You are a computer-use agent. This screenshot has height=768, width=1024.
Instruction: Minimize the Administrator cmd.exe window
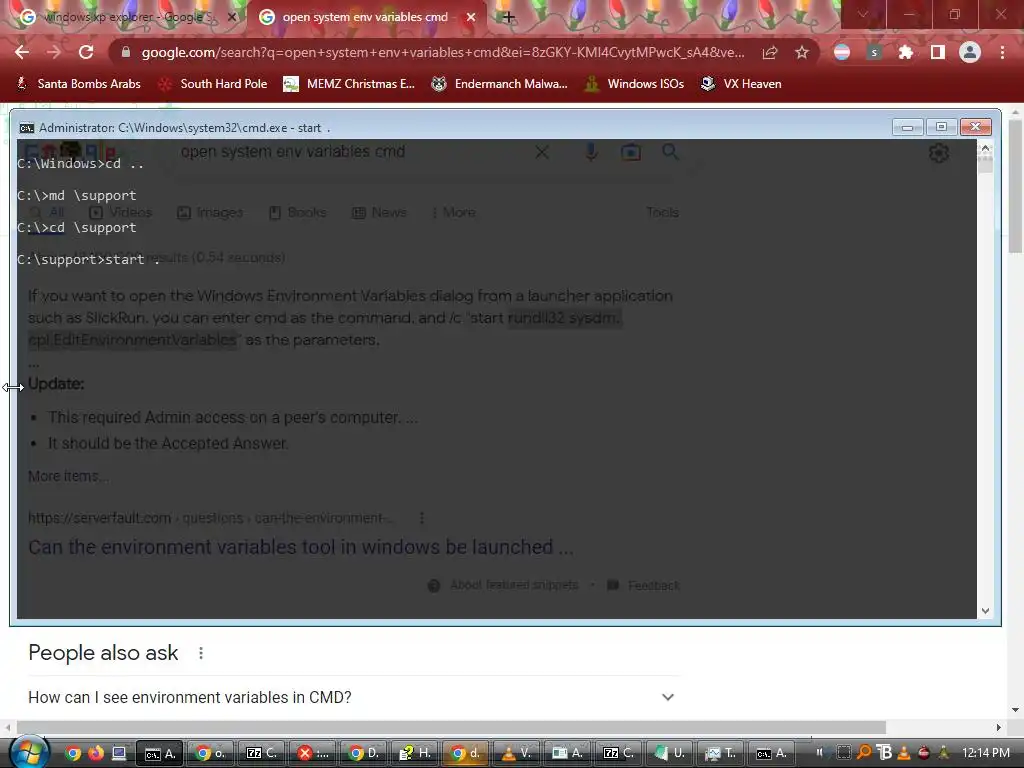908,127
